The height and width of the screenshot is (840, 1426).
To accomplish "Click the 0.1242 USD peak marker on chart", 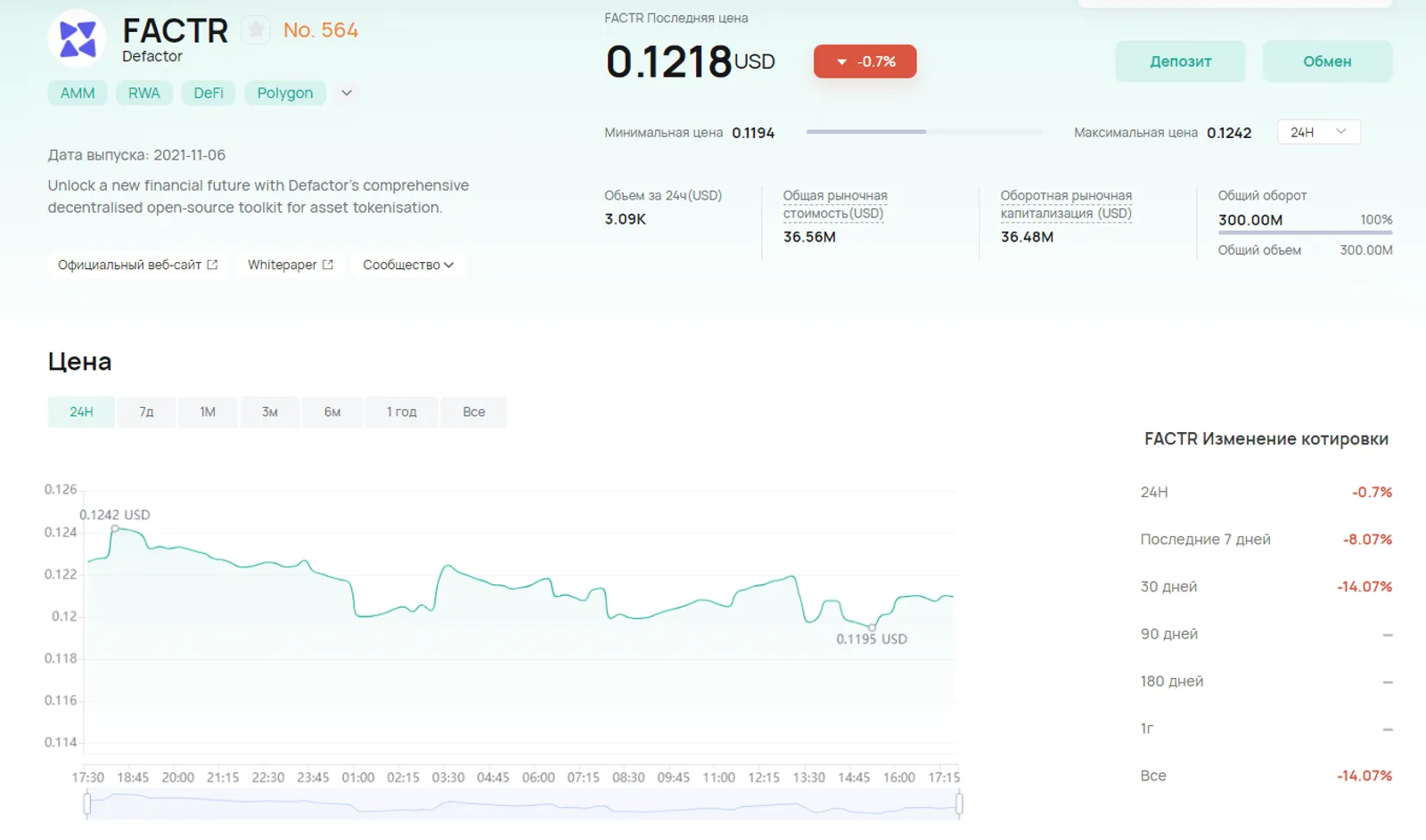I will [x=115, y=528].
